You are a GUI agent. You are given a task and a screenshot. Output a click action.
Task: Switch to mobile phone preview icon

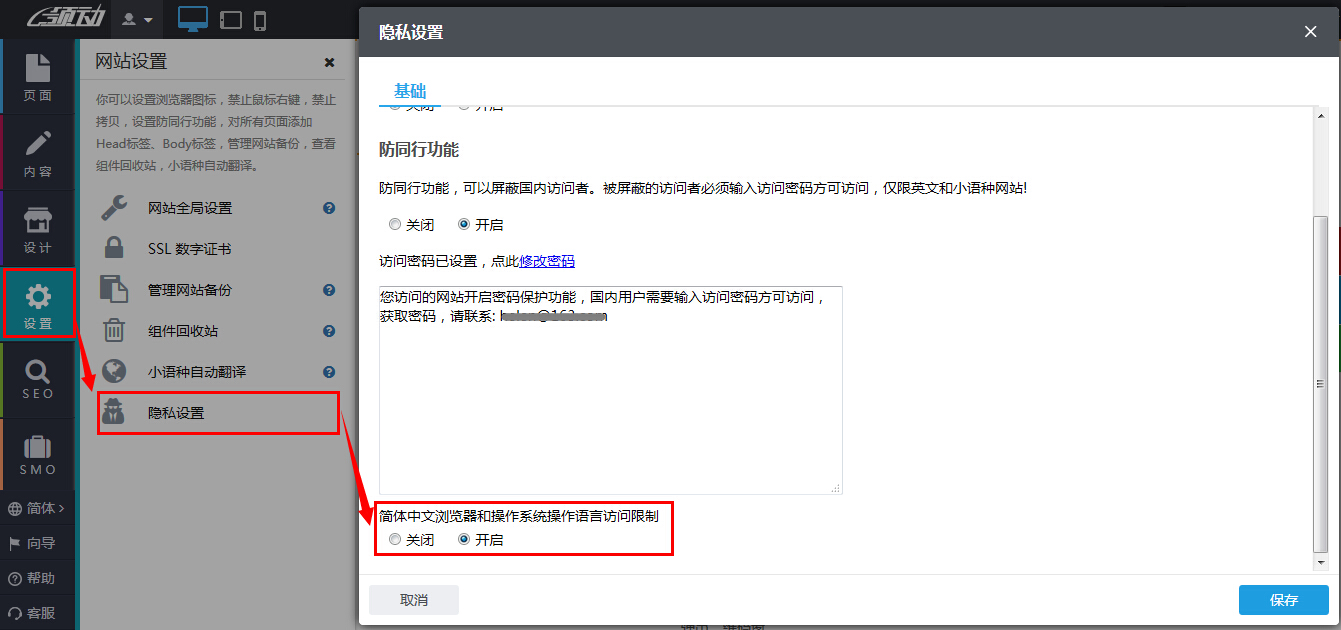tap(260, 20)
